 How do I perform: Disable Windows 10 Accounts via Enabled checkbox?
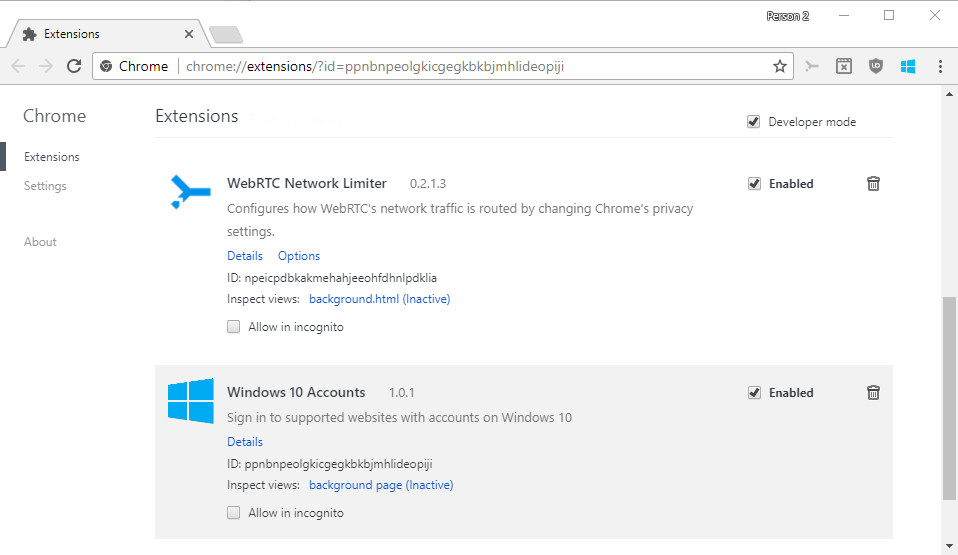click(x=755, y=392)
